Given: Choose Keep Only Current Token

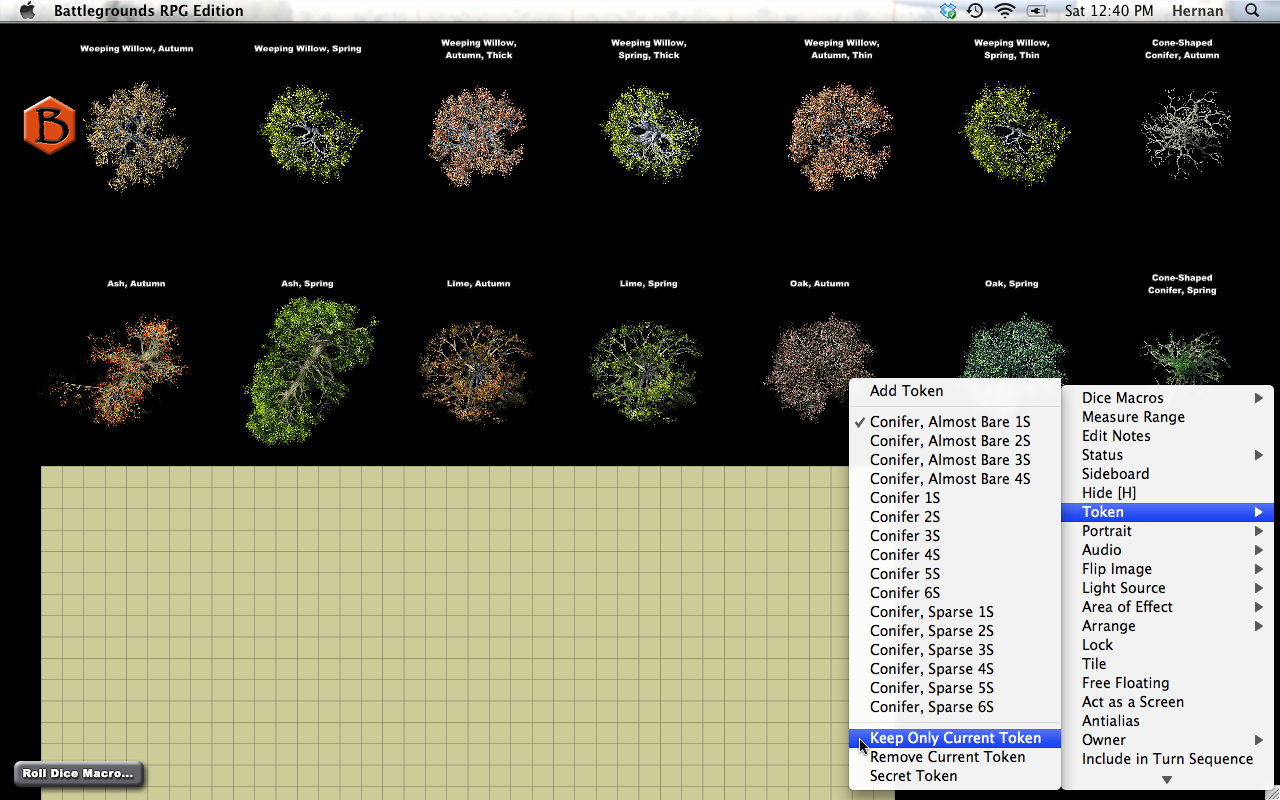Looking at the screenshot, I should pyautogui.click(x=955, y=738).
